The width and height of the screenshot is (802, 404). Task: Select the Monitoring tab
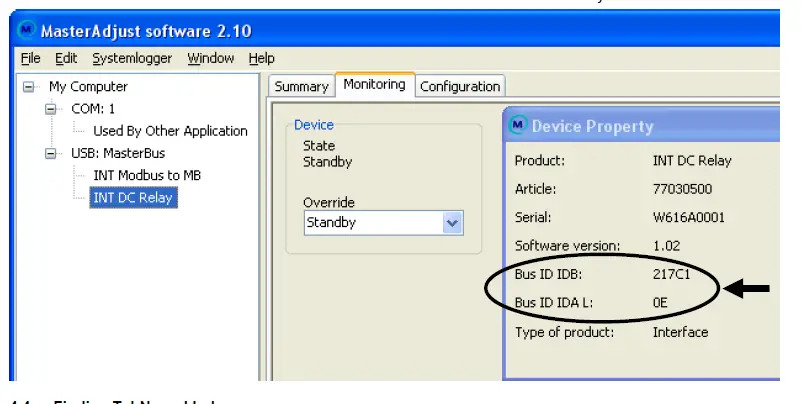pyautogui.click(x=374, y=84)
